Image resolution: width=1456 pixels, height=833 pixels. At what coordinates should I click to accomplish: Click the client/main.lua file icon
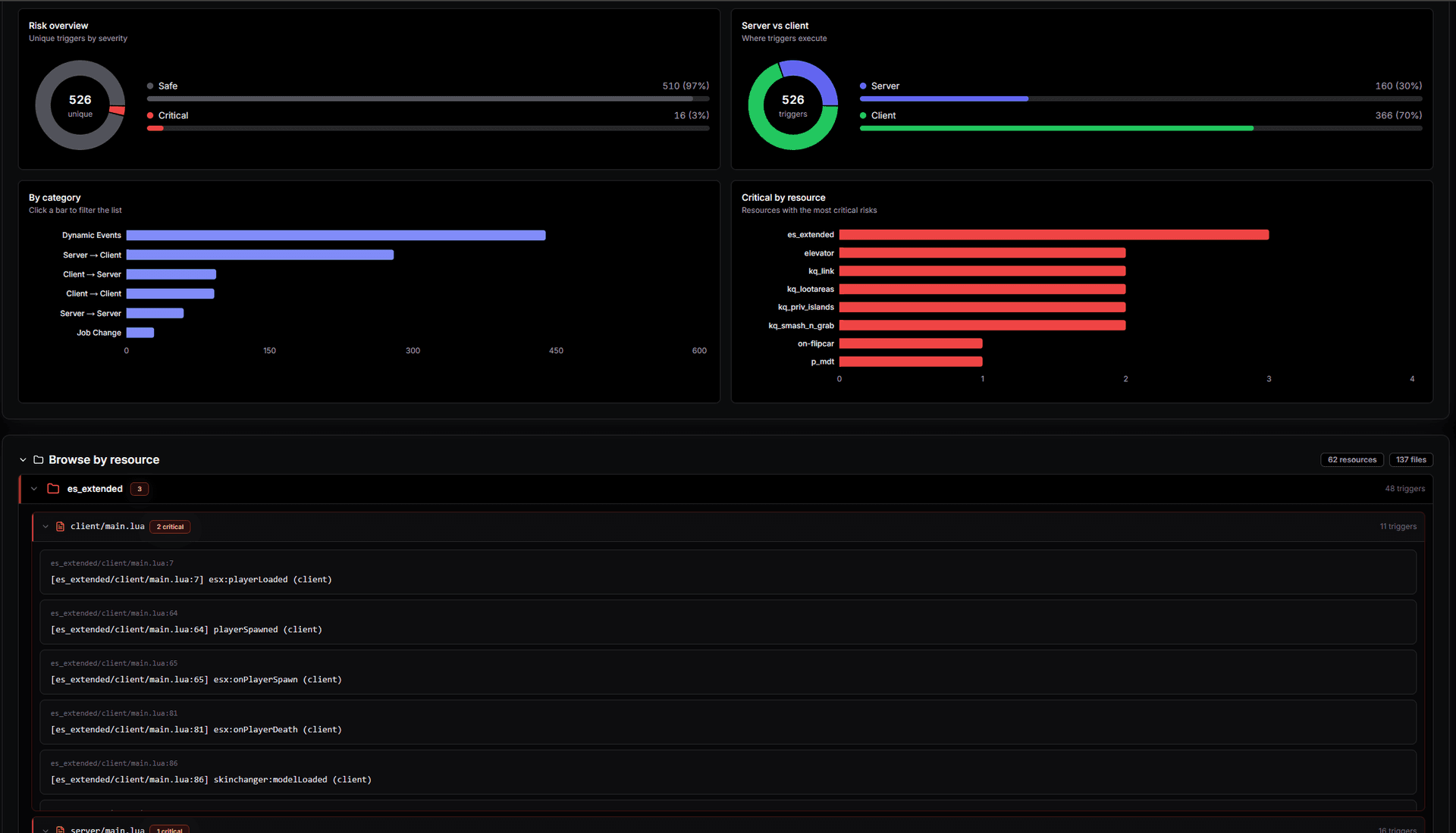[61, 527]
